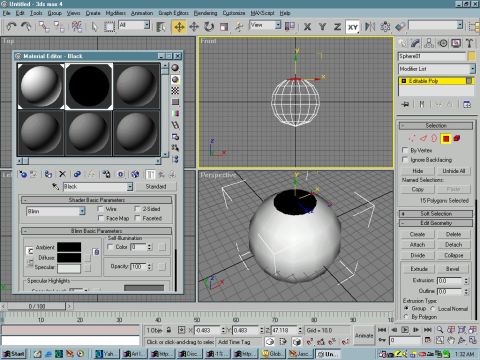Activate the Select and Uniform Scale tool

[x=224, y=27]
